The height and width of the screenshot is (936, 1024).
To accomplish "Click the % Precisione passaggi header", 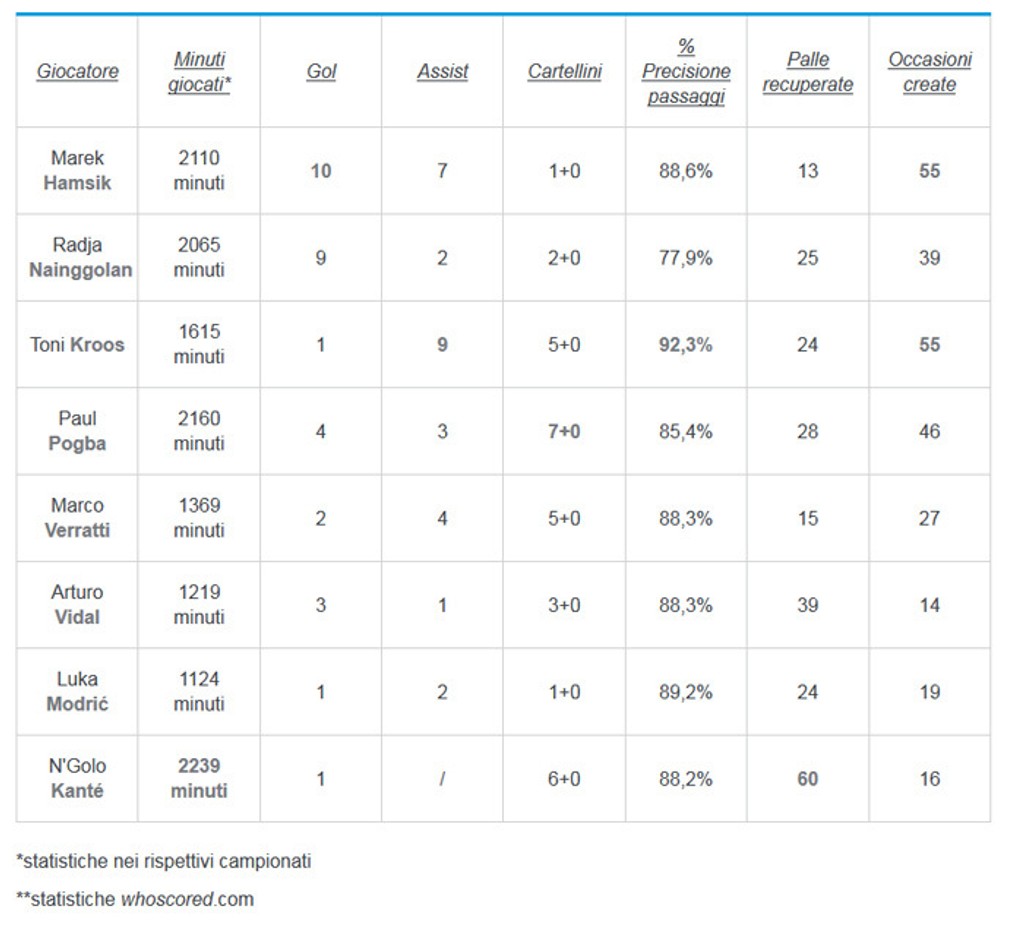I will [686, 72].
